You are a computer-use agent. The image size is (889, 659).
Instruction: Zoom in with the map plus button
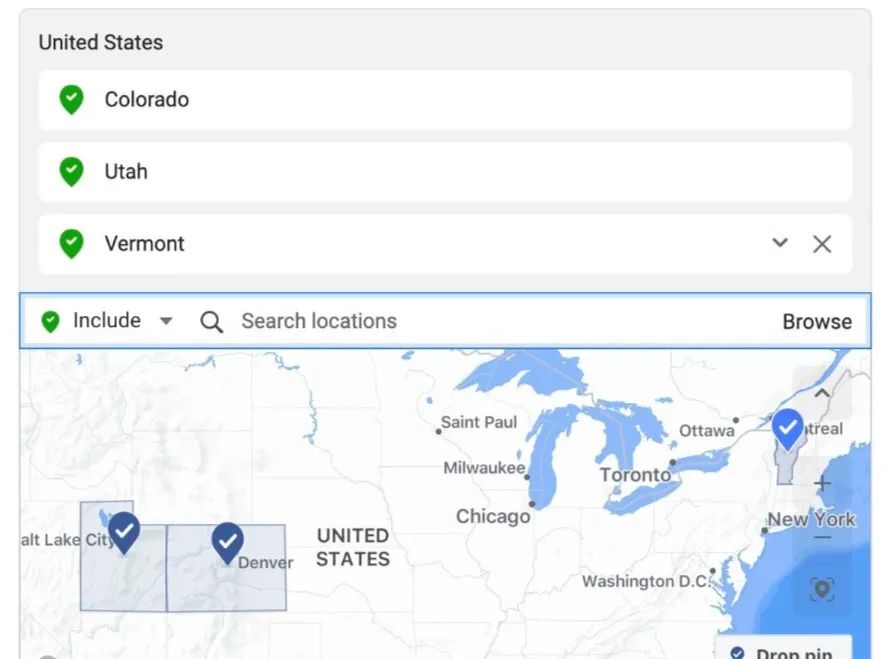(x=822, y=484)
